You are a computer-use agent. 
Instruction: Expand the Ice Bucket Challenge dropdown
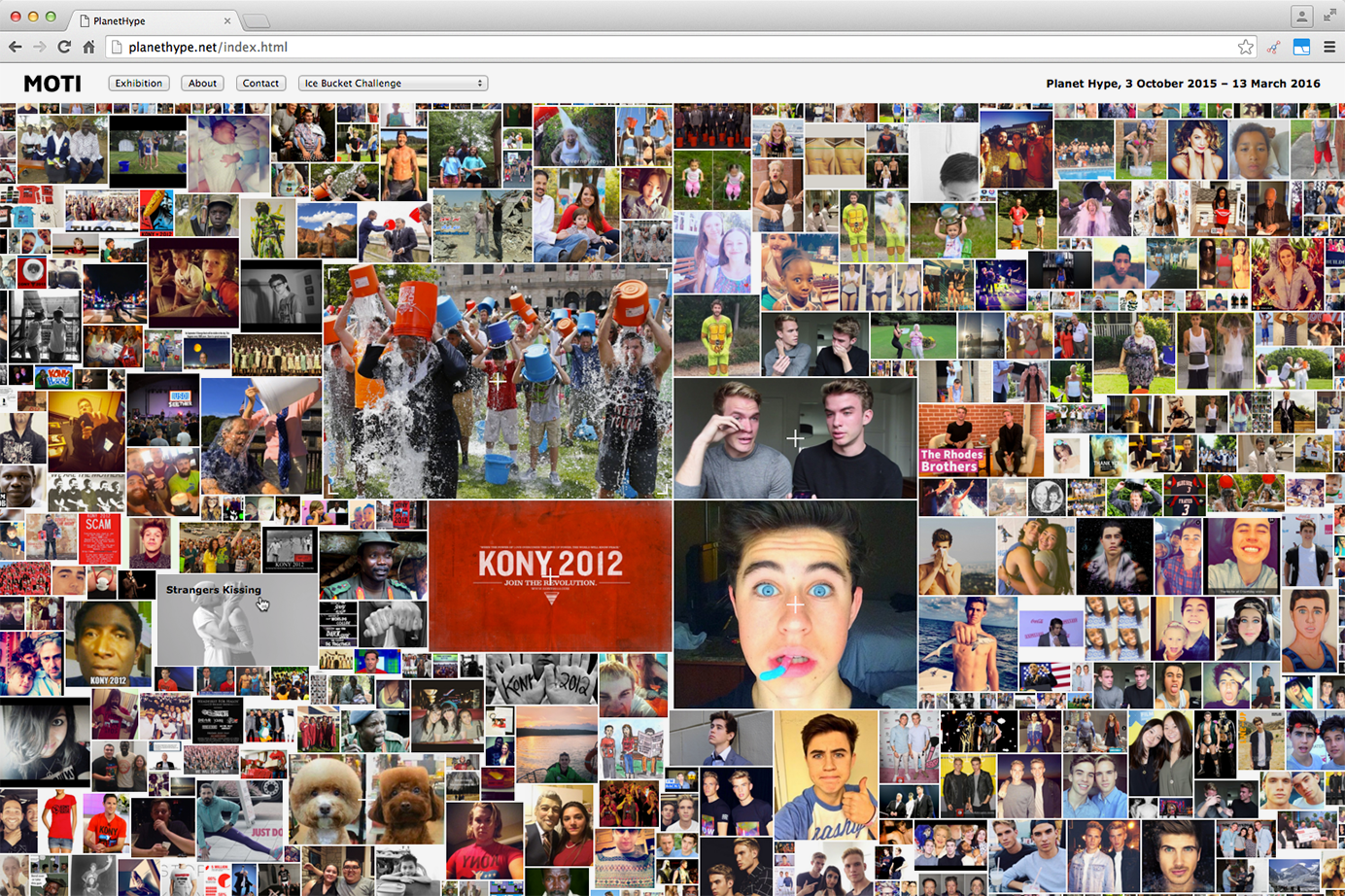[x=393, y=84]
